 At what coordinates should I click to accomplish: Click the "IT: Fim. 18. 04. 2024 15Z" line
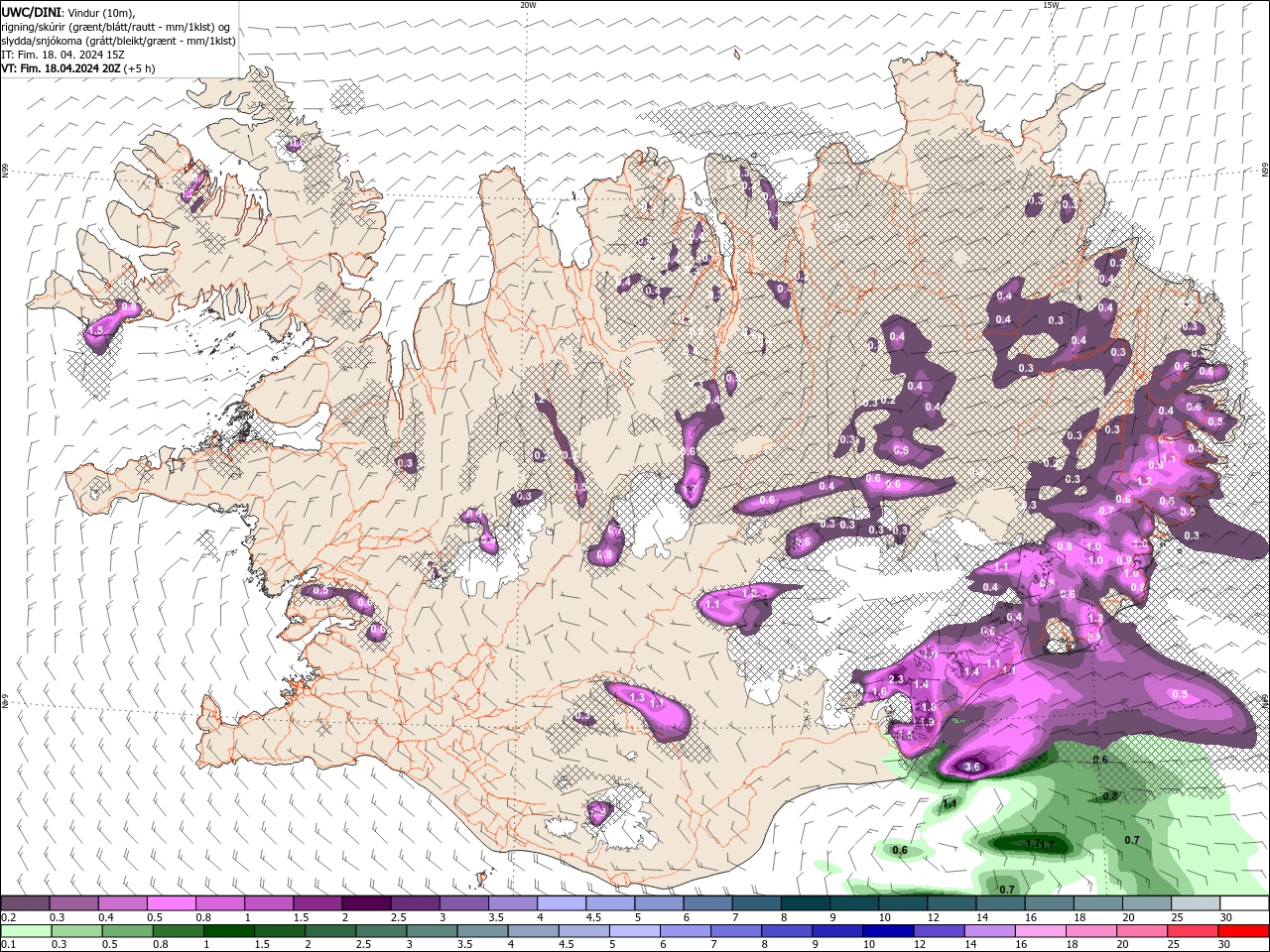[63, 55]
